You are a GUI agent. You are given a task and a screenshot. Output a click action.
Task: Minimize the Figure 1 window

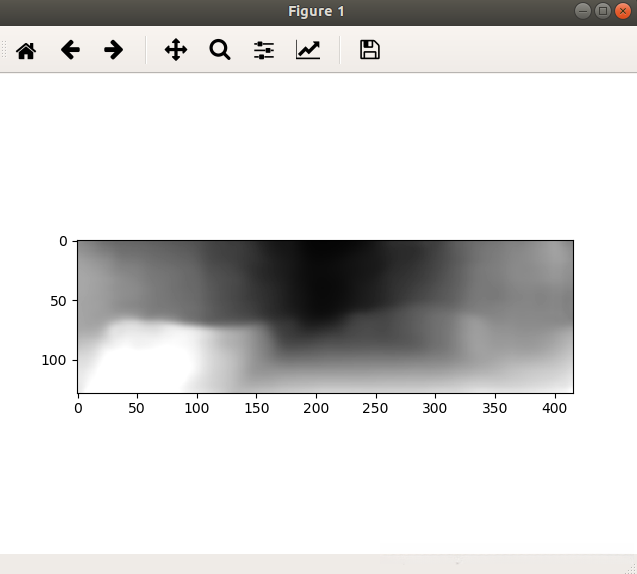click(583, 11)
